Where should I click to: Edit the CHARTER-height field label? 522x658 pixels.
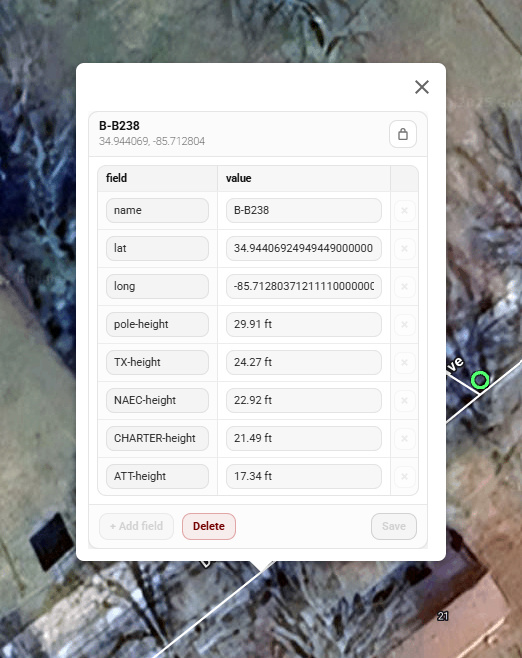[x=157, y=439]
